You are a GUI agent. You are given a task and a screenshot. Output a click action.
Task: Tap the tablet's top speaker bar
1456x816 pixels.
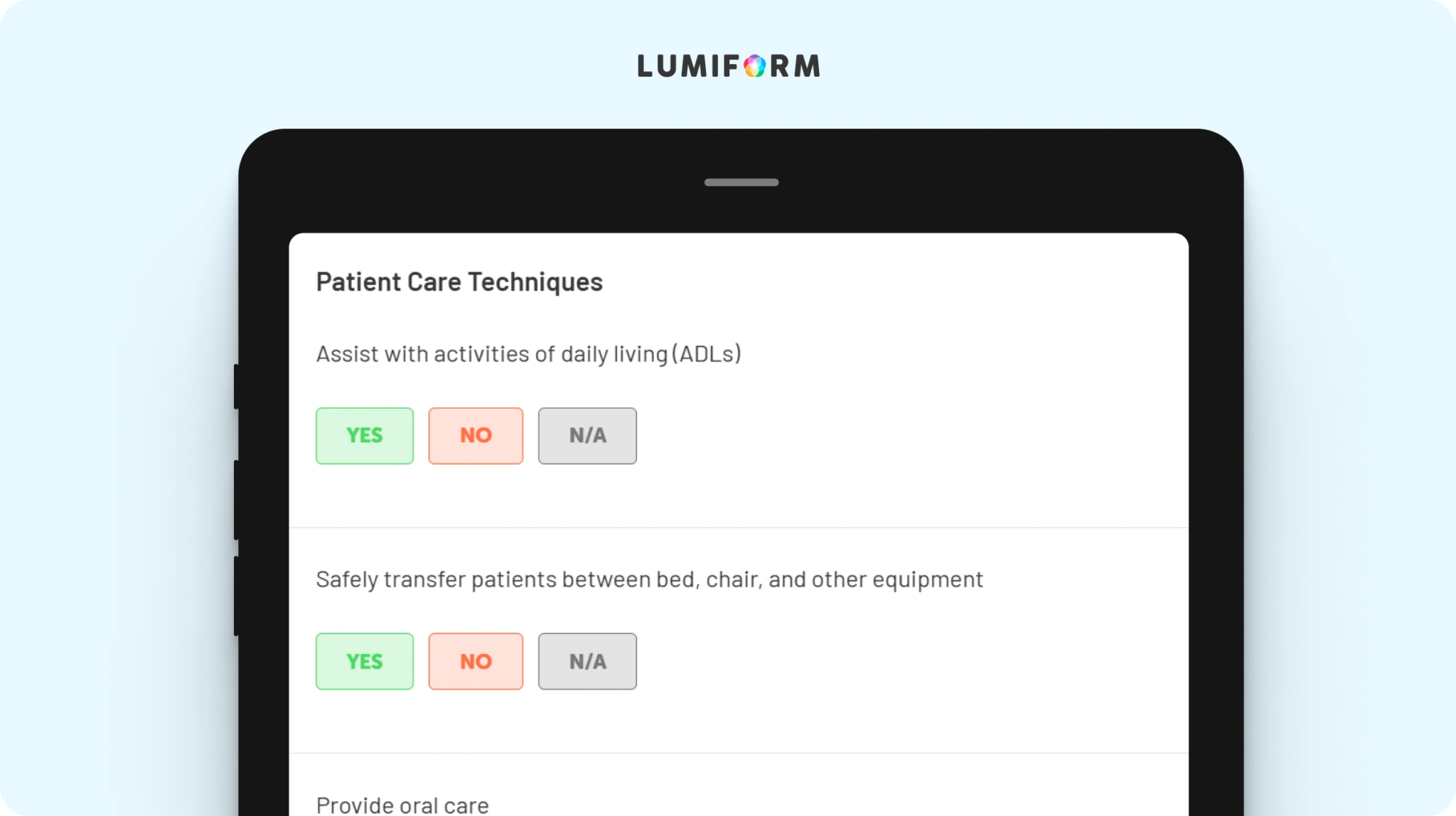coord(742,183)
